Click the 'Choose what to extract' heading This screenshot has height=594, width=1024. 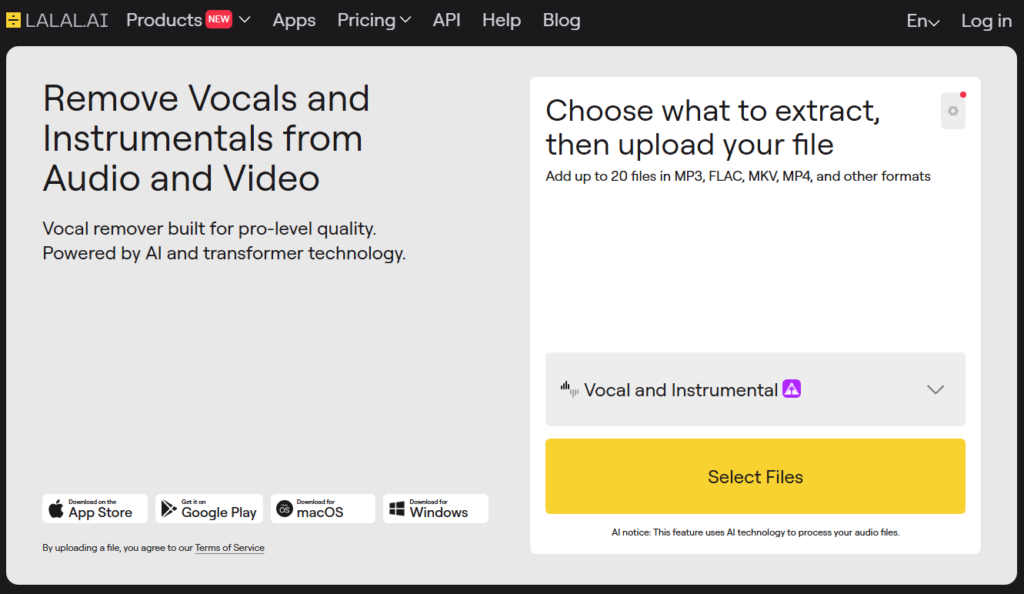[x=712, y=127]
